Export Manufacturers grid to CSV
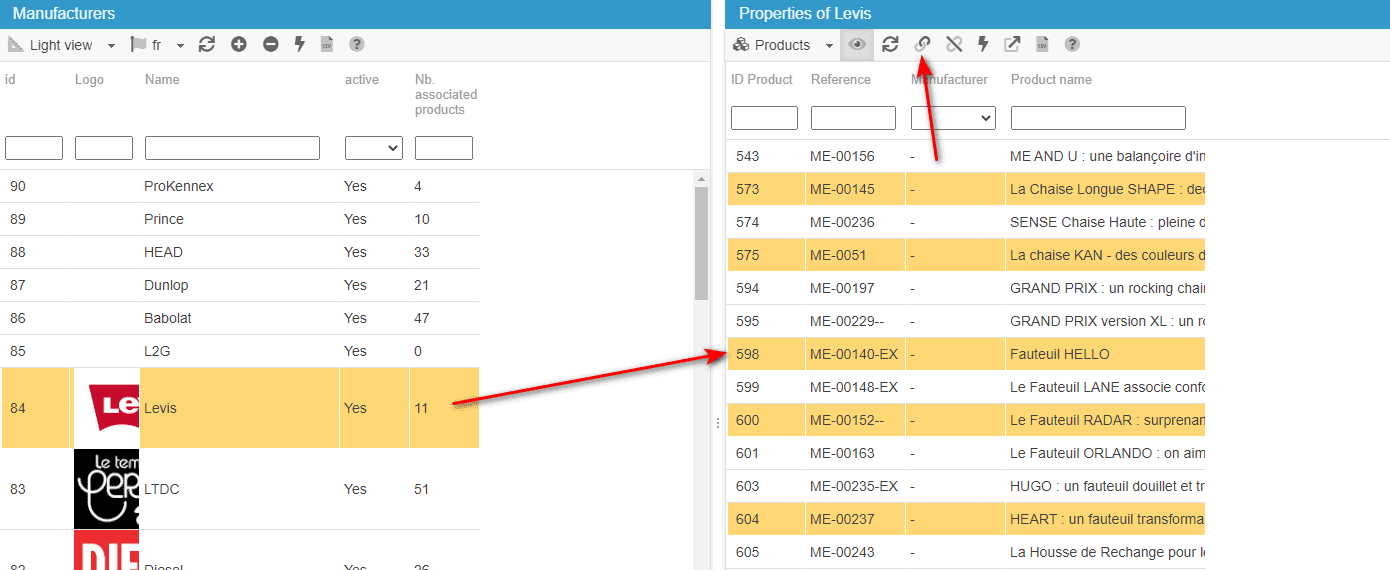Screen dimensions: 1390x570 coord(327,44)
